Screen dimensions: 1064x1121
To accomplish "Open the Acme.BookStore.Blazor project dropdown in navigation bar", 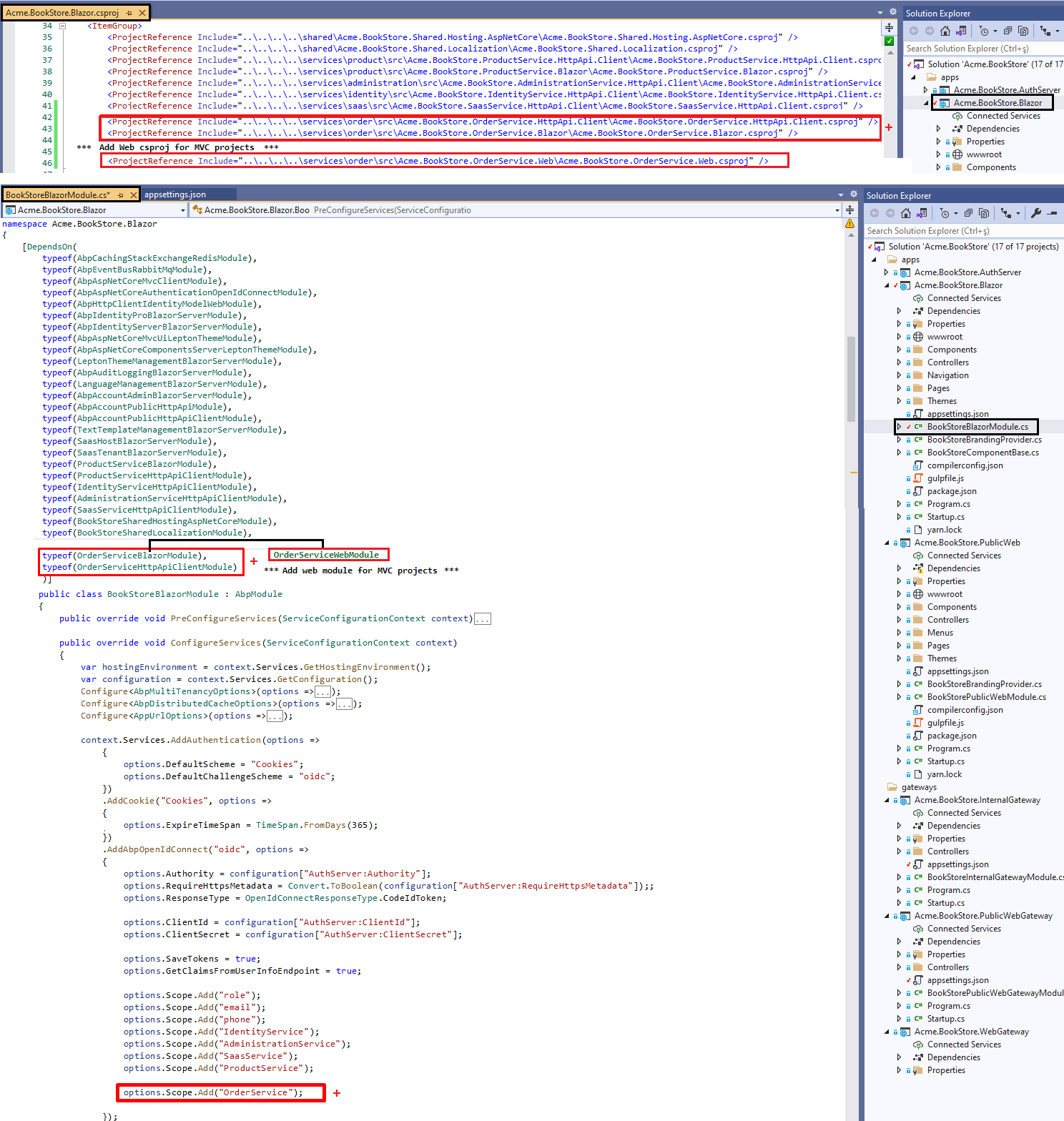I will click(183, 210).
